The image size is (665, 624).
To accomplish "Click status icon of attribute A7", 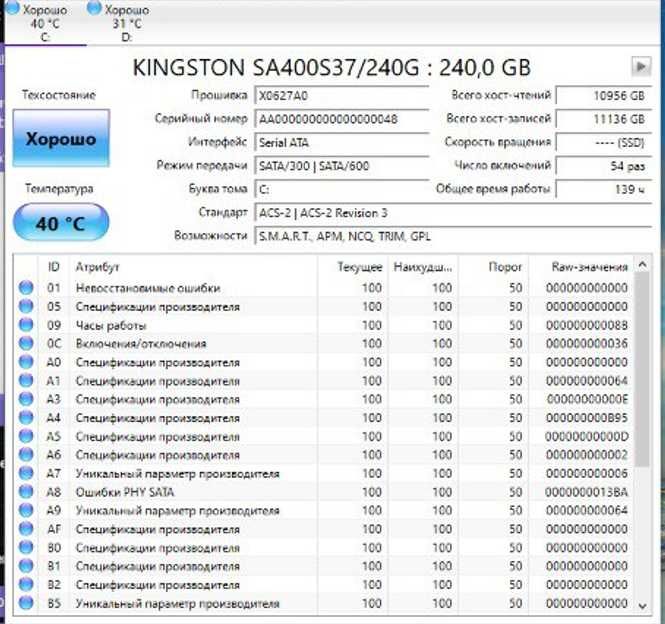I will 26,473.
